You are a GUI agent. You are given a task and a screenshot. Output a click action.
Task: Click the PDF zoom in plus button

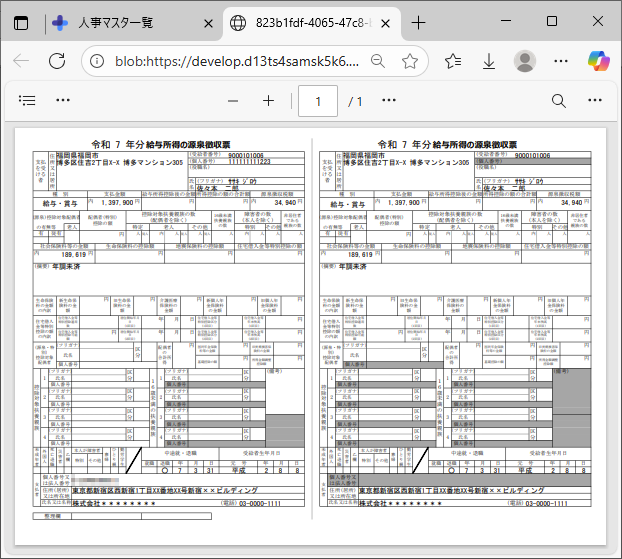coord(268,101)
